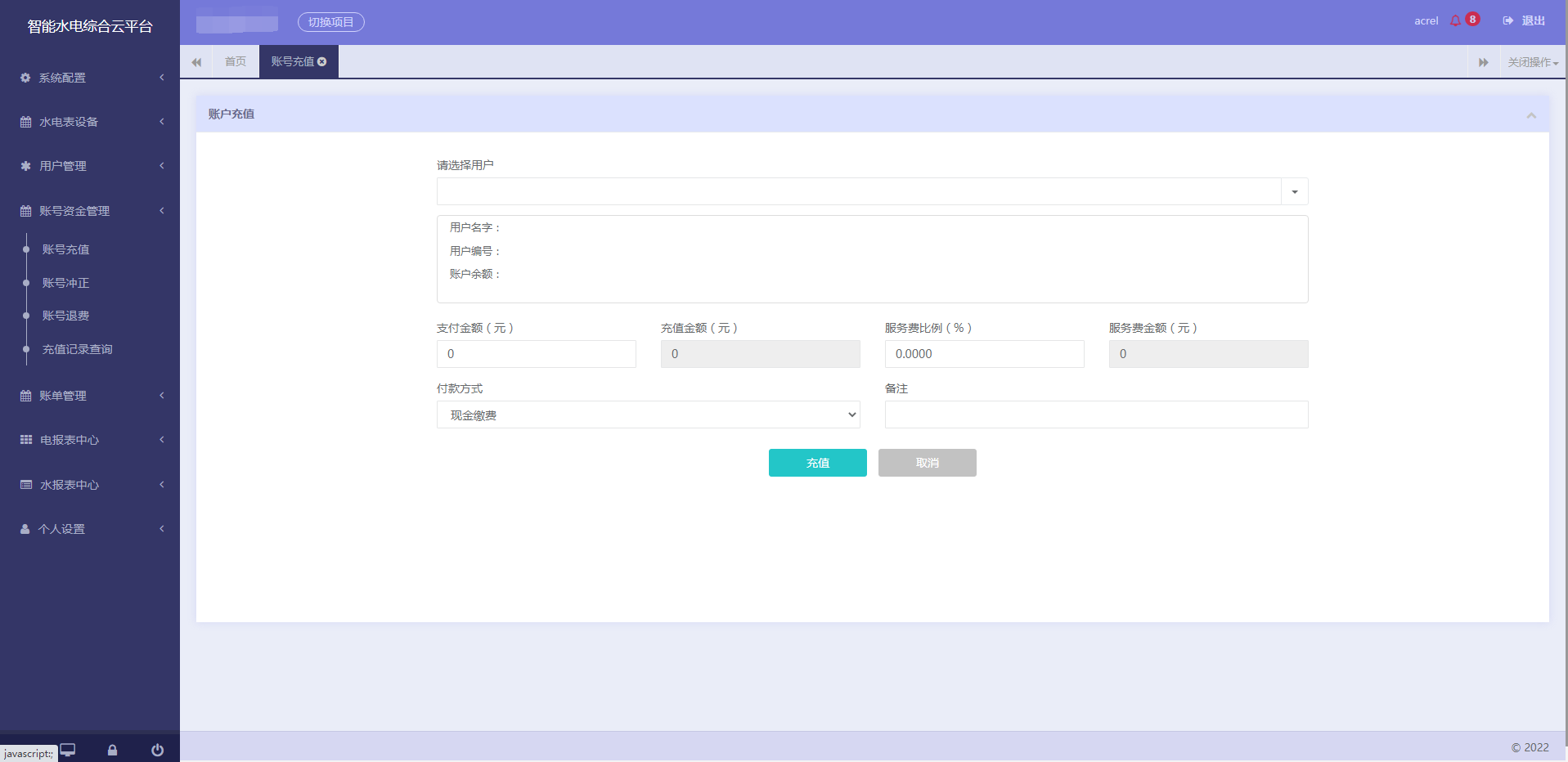Open the 关闭操作 dropdown menu

click(x=1534, y=62)
